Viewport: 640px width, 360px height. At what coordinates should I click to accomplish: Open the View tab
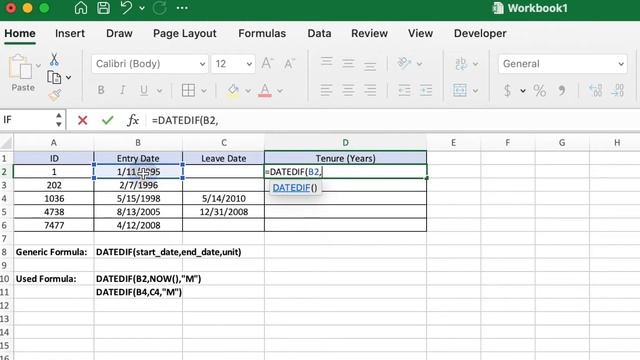[420, 33]
